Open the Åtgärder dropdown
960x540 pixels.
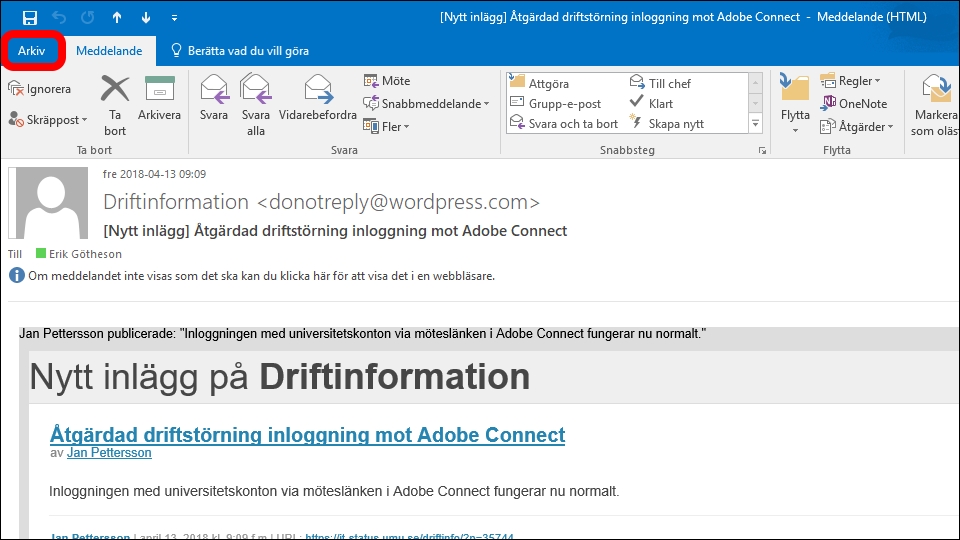click(x=857, y=127)
